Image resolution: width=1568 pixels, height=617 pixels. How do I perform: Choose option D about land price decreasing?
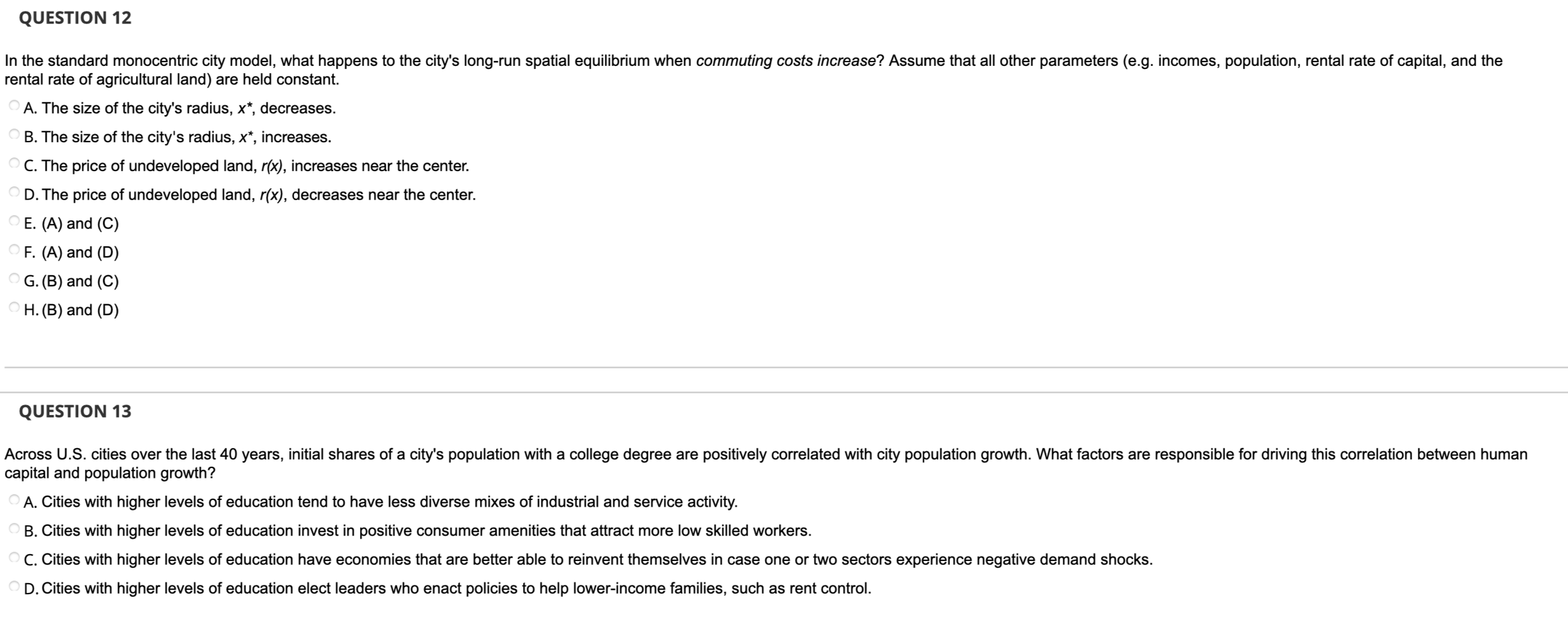point(14,191)
